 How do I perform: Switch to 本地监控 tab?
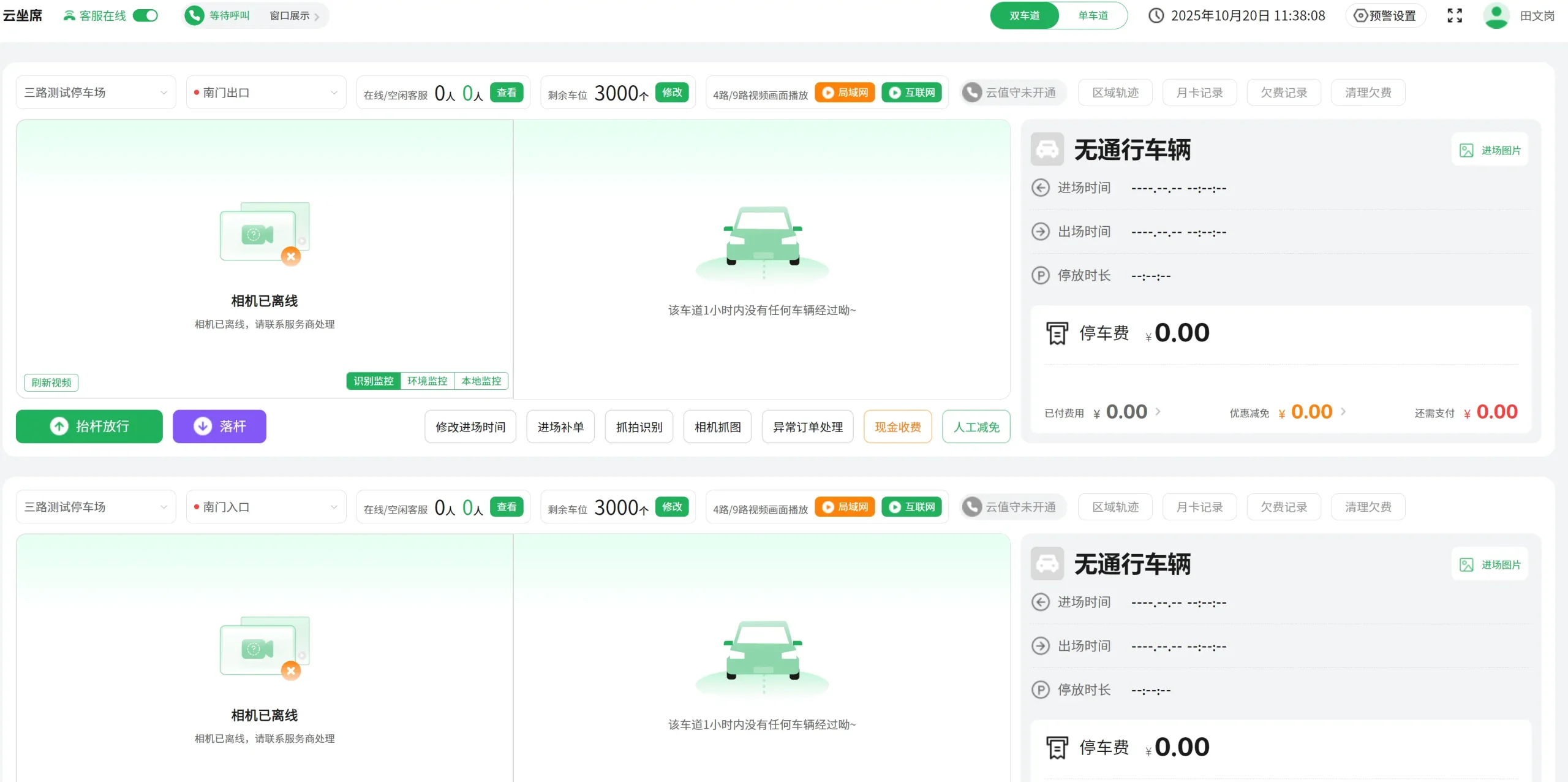pyautogui.click(x=481, y=381)
